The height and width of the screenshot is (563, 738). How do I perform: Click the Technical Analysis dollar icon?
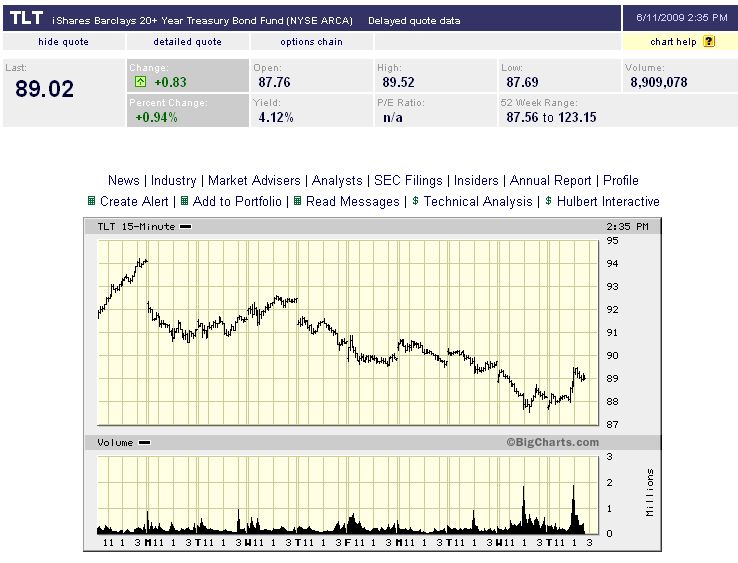click(415, 201)
